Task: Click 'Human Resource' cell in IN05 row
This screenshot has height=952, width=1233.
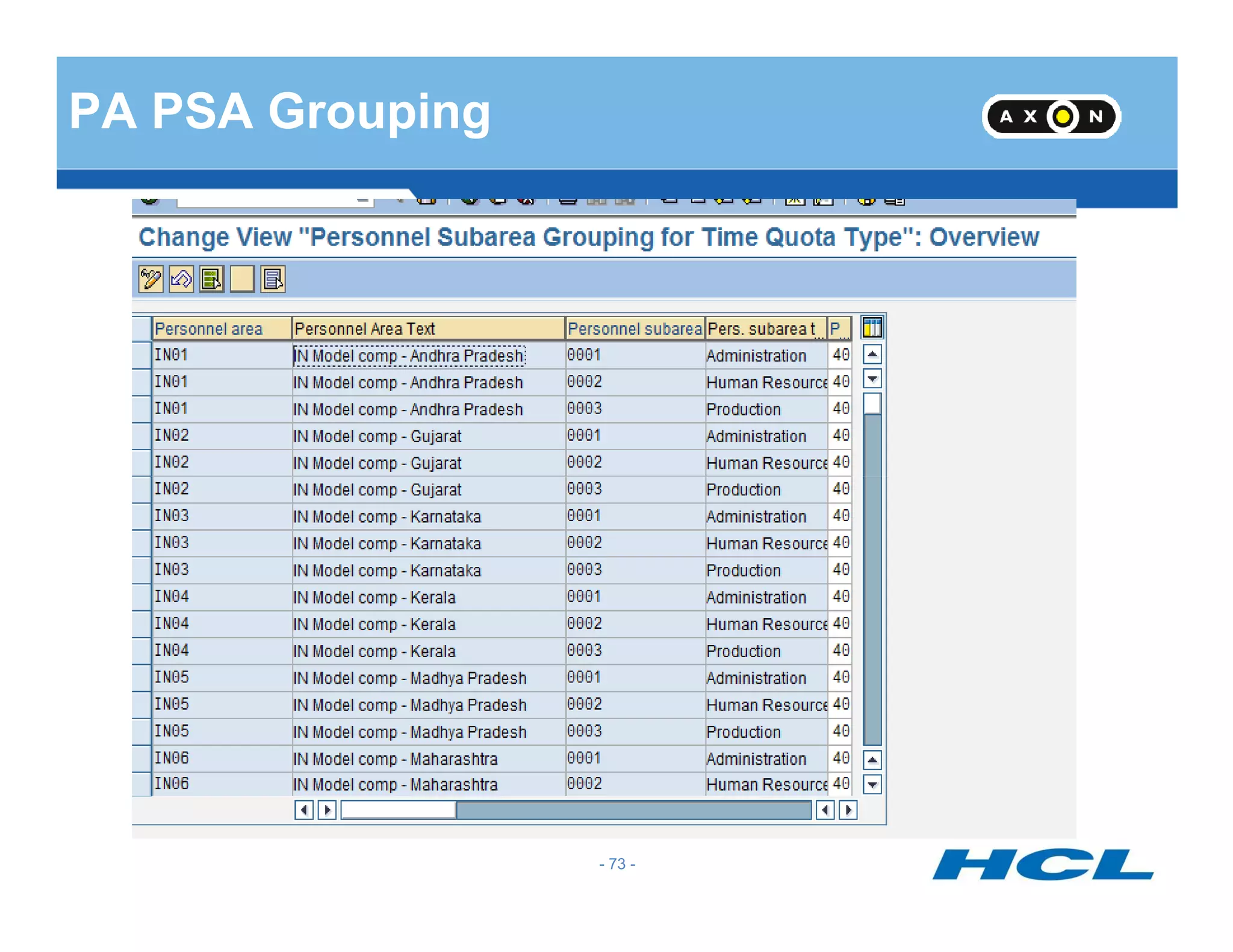Action: [x=766, y=705]
